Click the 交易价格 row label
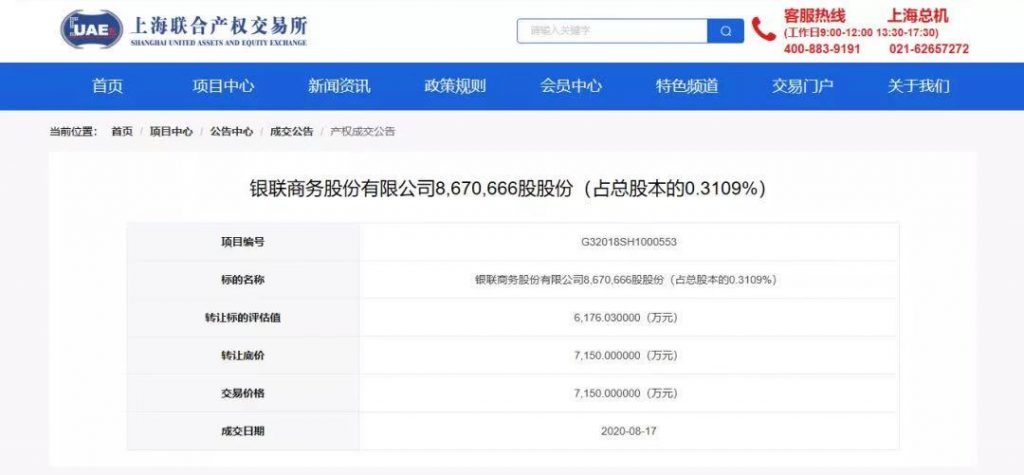Image resolution: width=1024 pixels, height=475 pixels. (242, 394)
